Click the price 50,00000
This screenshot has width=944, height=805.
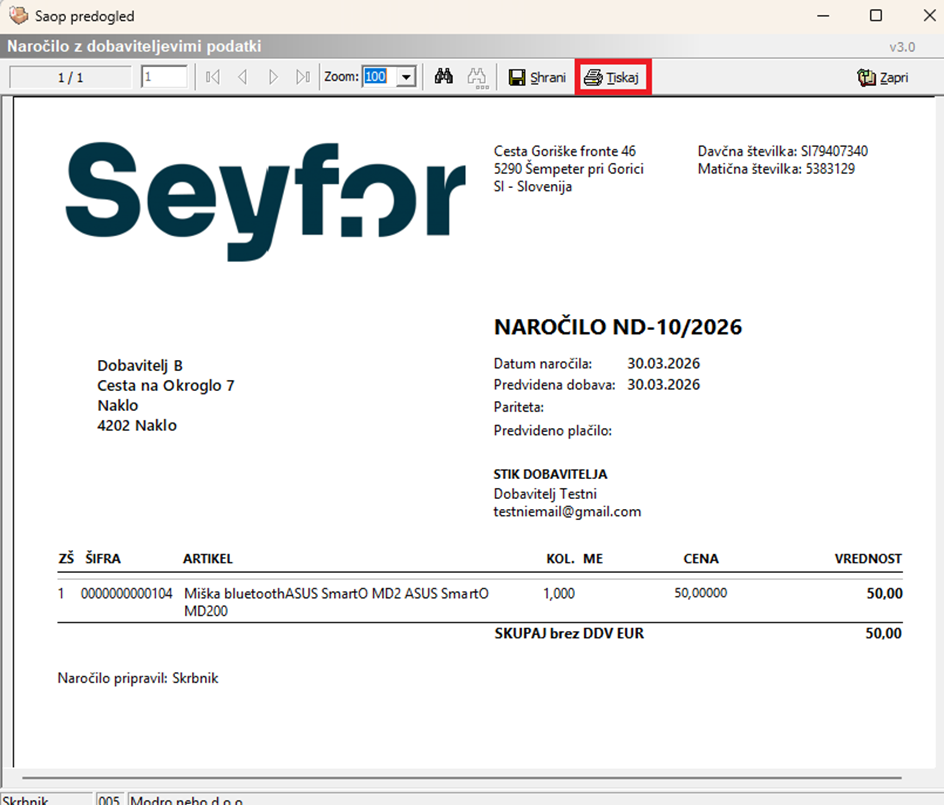point(700,593)
